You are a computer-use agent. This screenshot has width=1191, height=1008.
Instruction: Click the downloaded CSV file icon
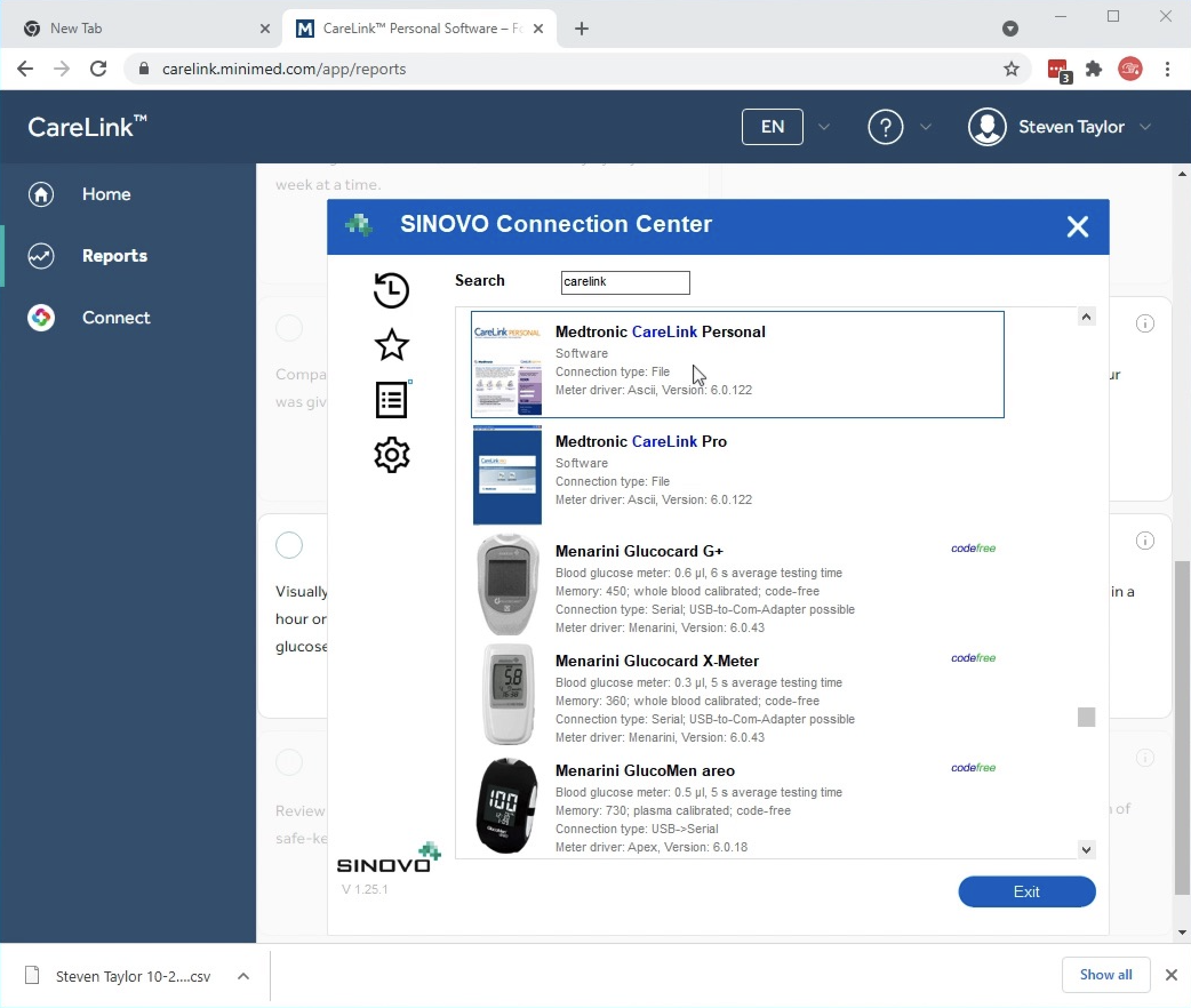(x=33, y=975)
